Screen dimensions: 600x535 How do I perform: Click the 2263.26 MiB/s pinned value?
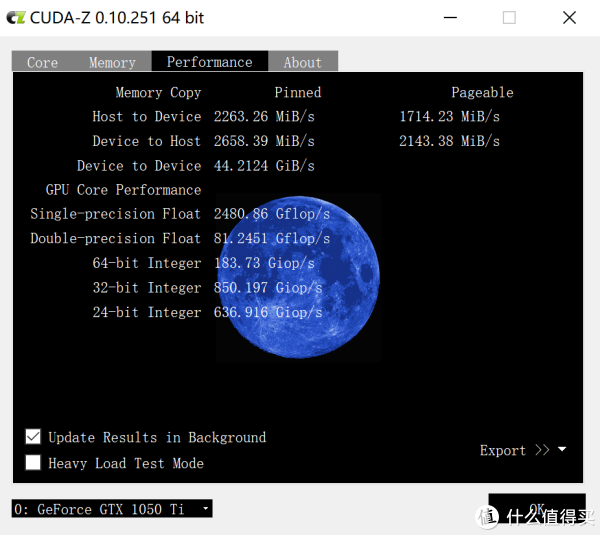(264, 116)
